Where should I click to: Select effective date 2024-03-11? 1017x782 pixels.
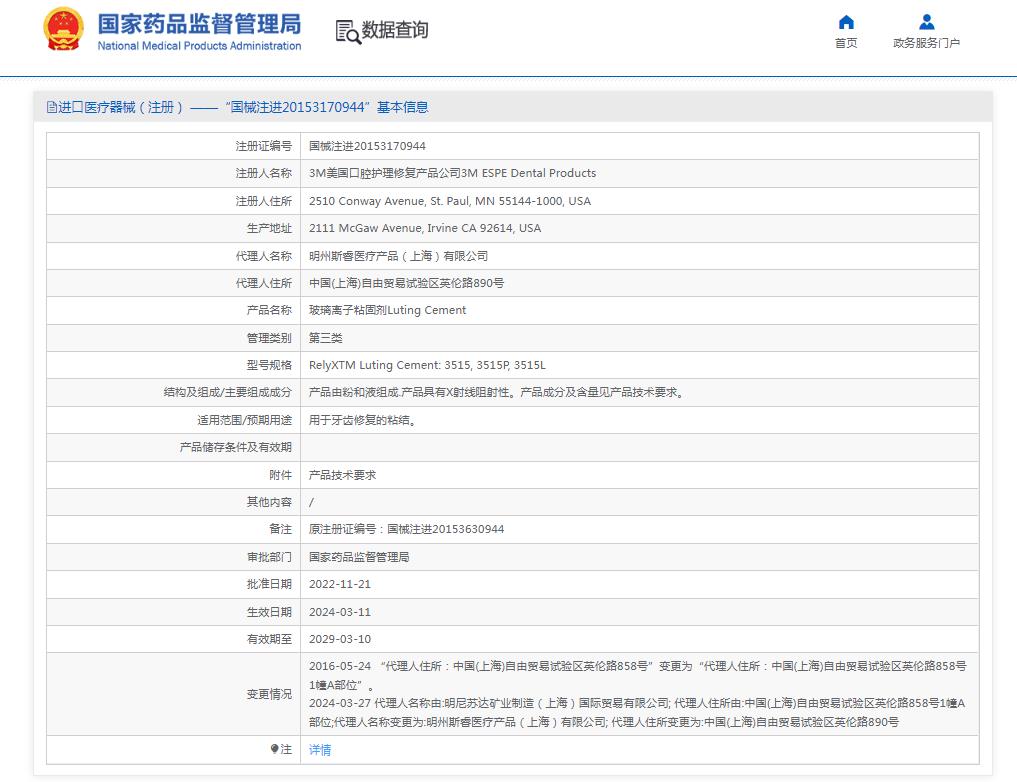coord(340,612)
